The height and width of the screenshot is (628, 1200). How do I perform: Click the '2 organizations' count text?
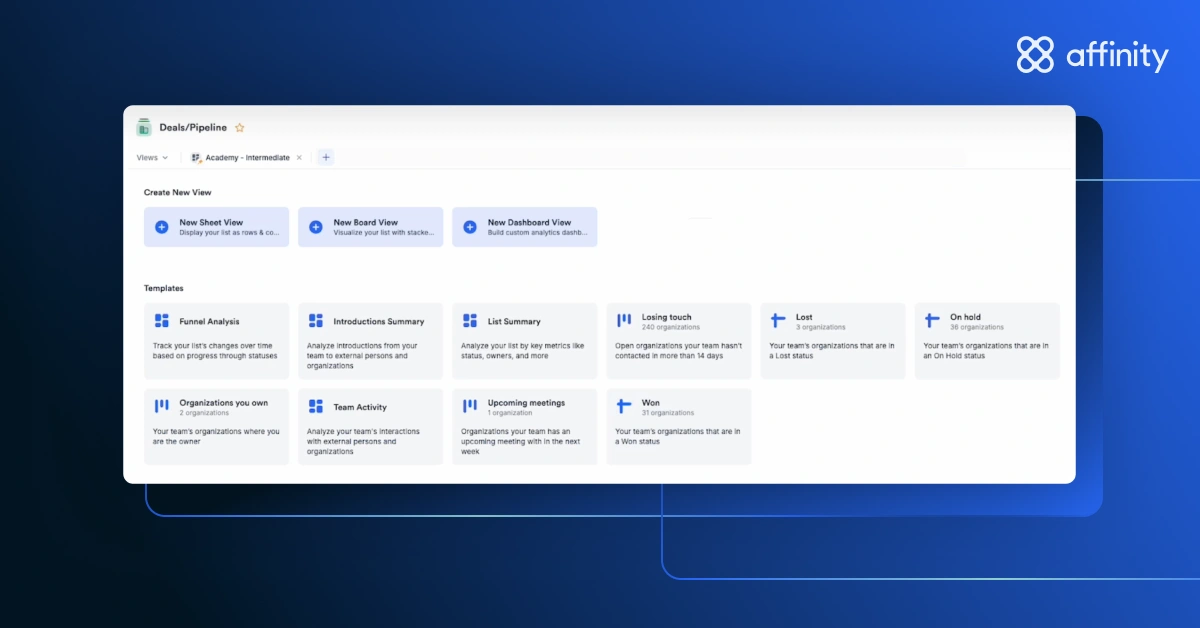(205, 413)
